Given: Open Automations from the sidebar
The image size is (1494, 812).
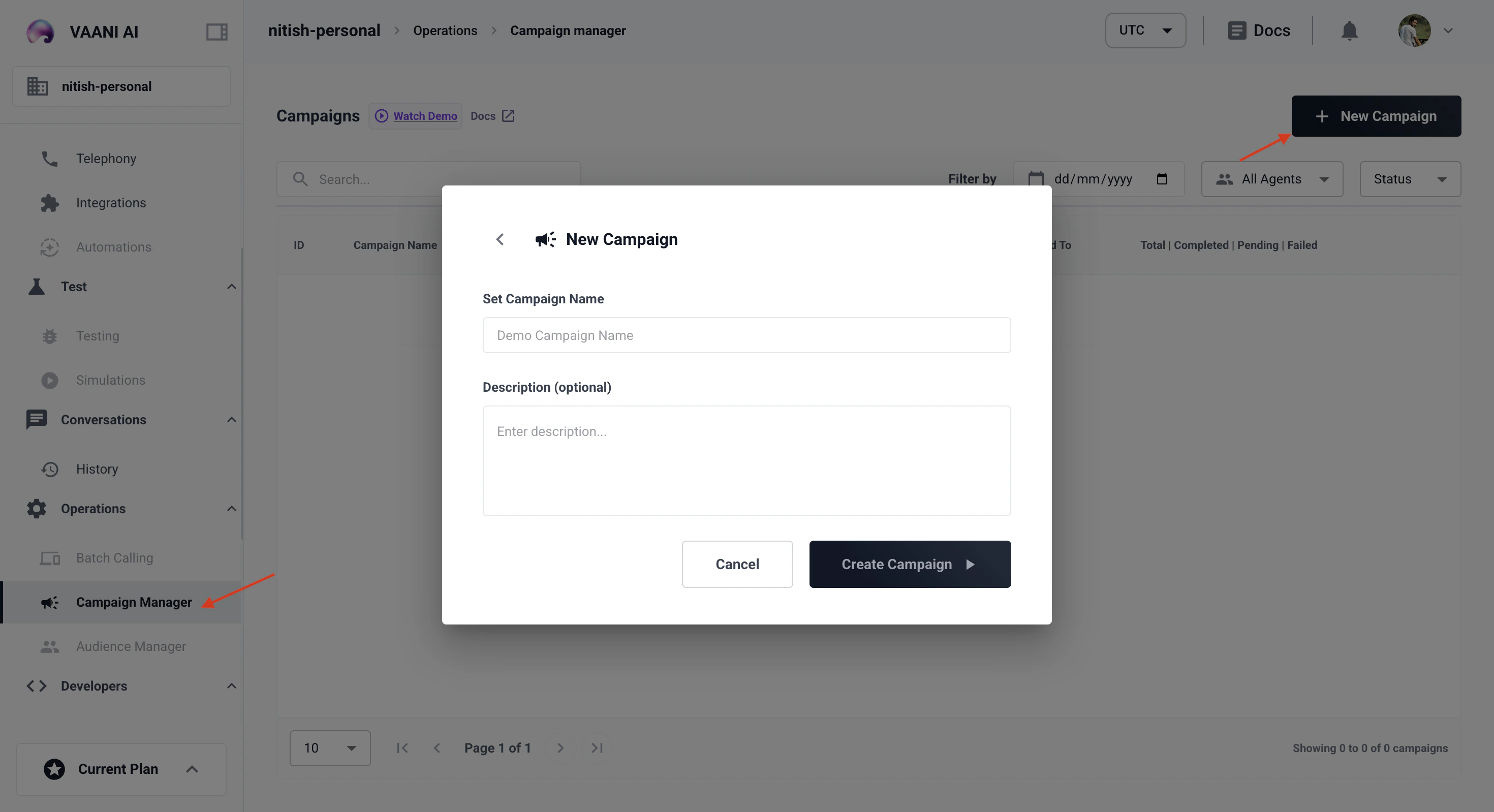Looking at the screenshot, I should [x=114, y=246].
